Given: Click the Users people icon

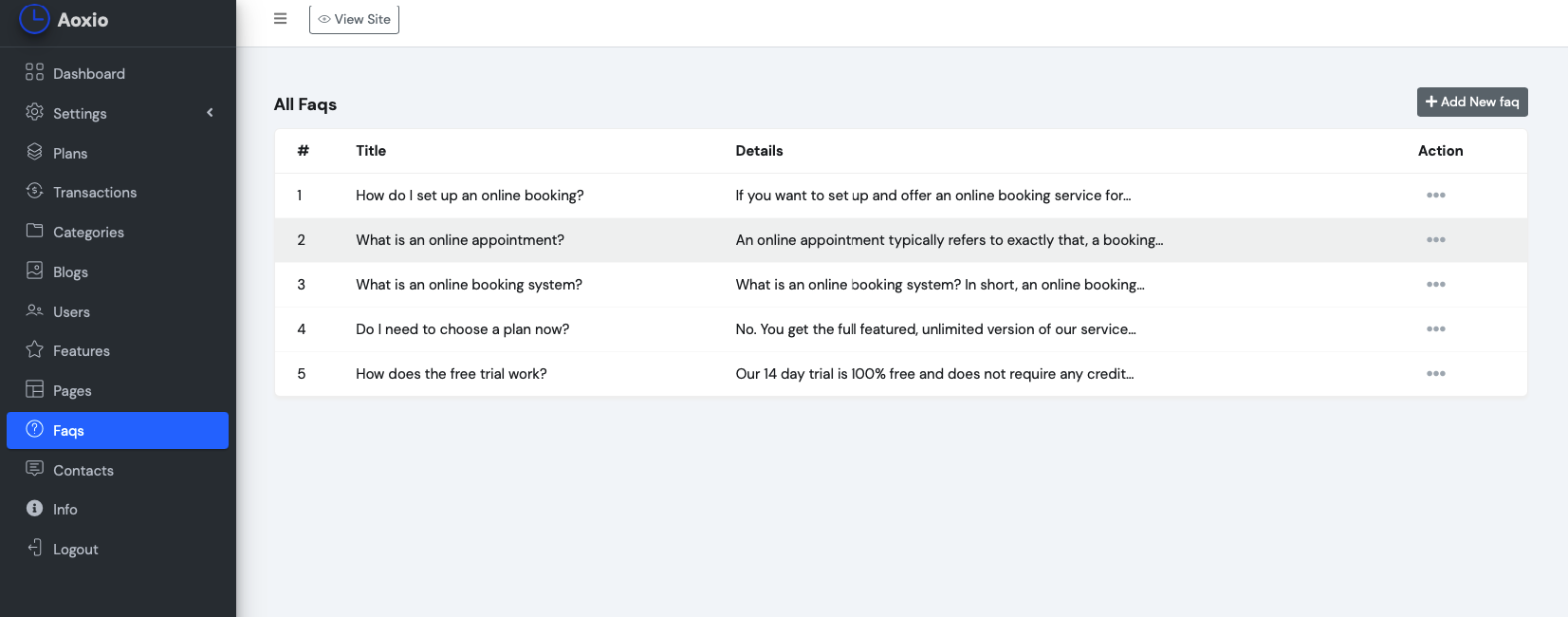Looking at the screenshot, I should coord(35,310).
